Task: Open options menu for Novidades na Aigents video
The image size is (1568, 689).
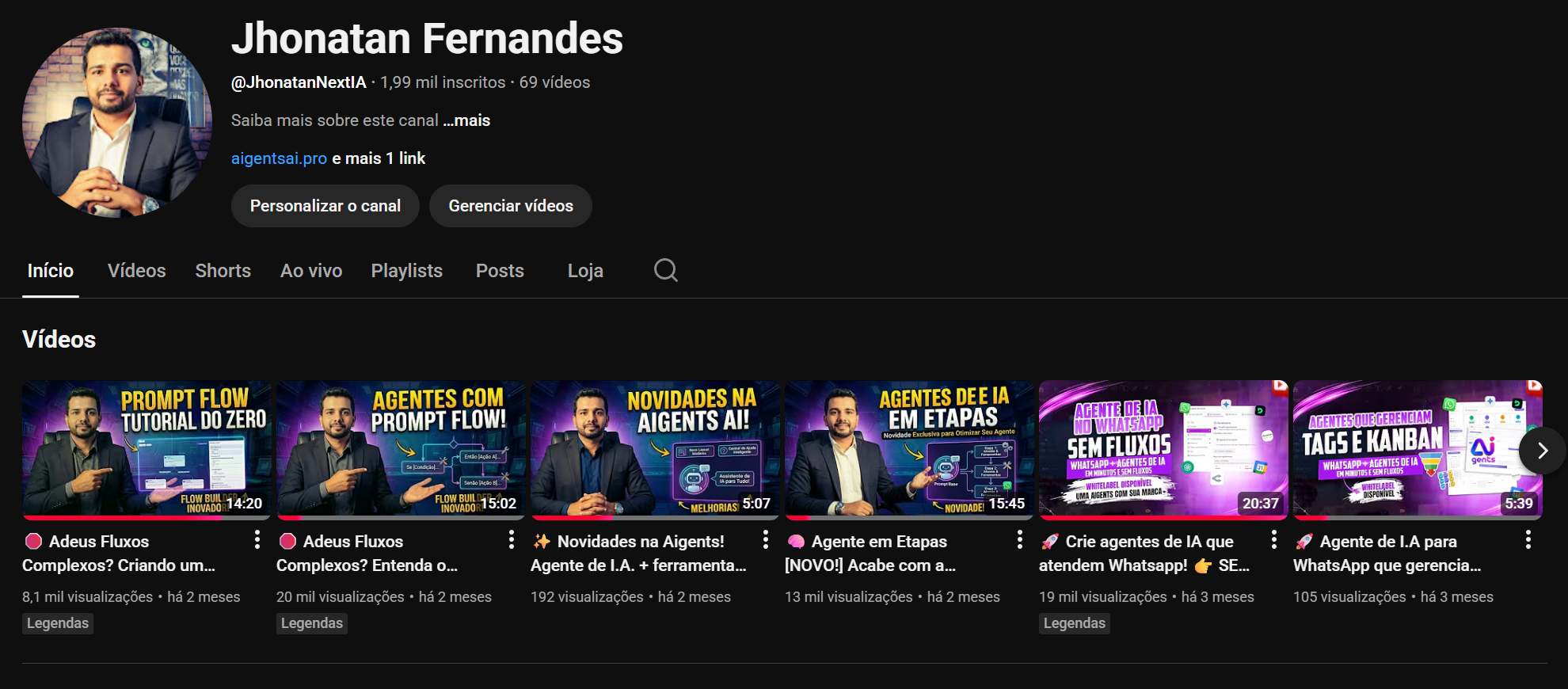Action: [x=766, y=540]
